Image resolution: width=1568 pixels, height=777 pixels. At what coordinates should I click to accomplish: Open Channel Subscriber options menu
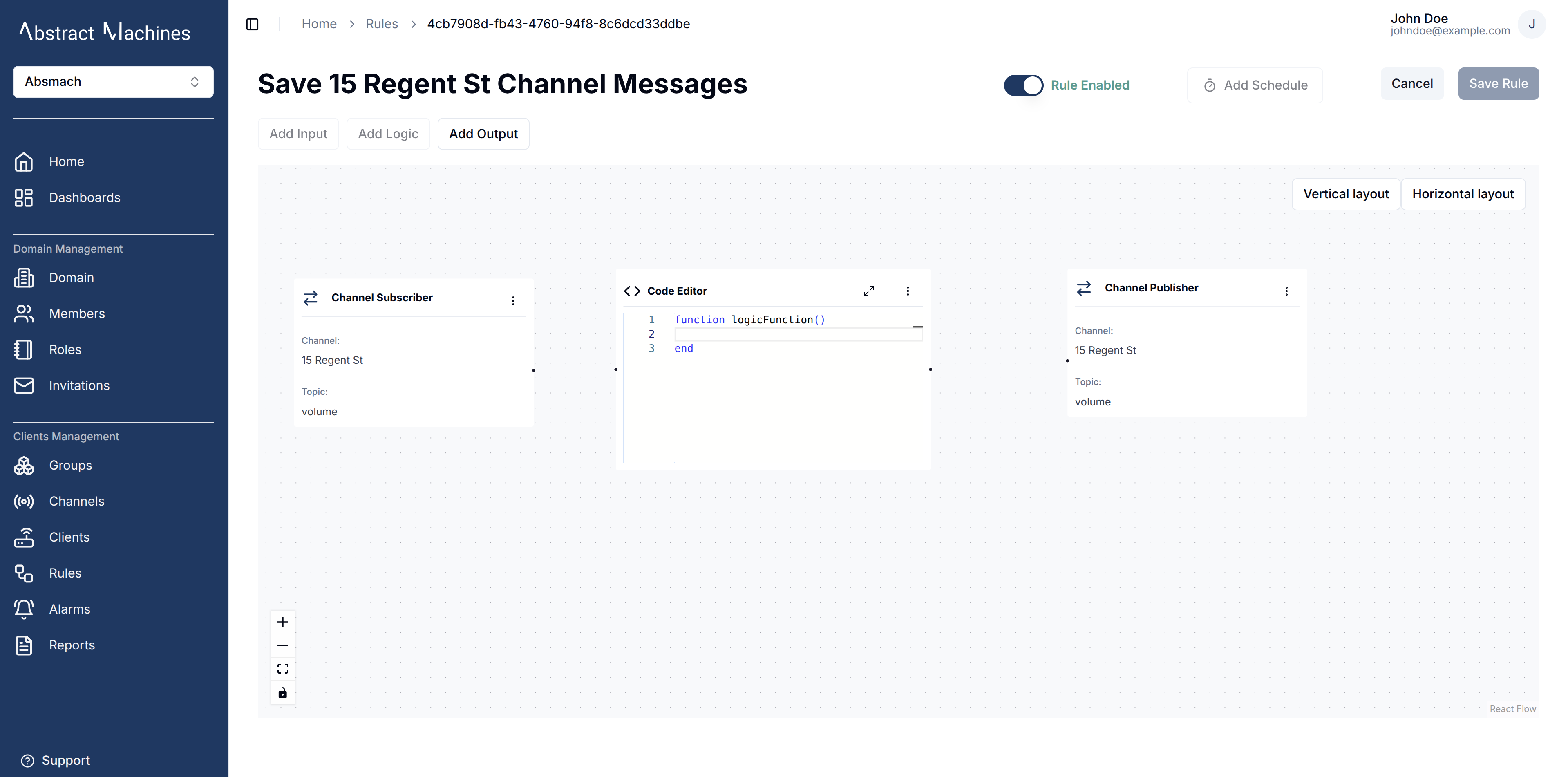click(513, 301)
